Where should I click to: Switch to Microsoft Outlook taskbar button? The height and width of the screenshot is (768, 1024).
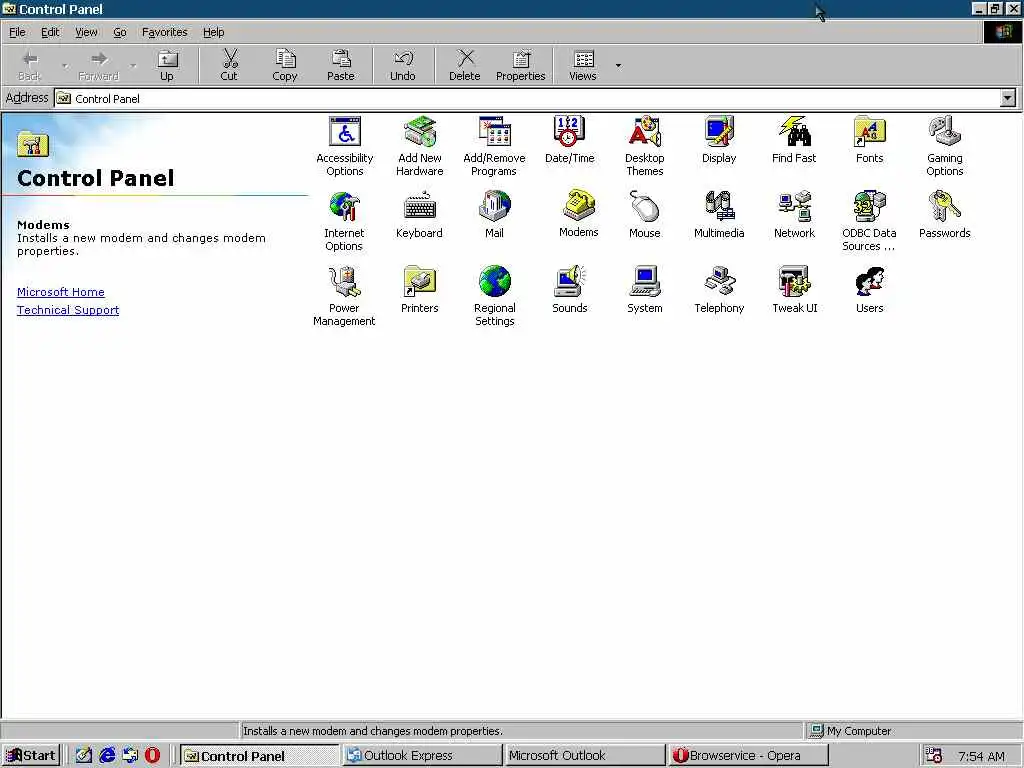[584, 756]
